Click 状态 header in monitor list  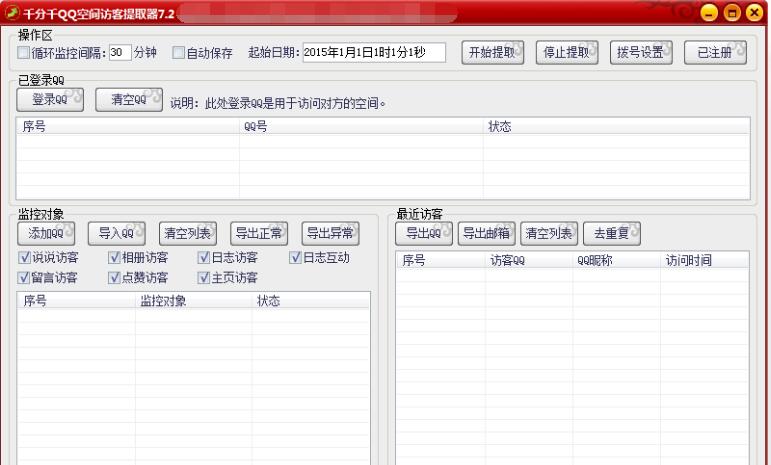pos(311,300)
